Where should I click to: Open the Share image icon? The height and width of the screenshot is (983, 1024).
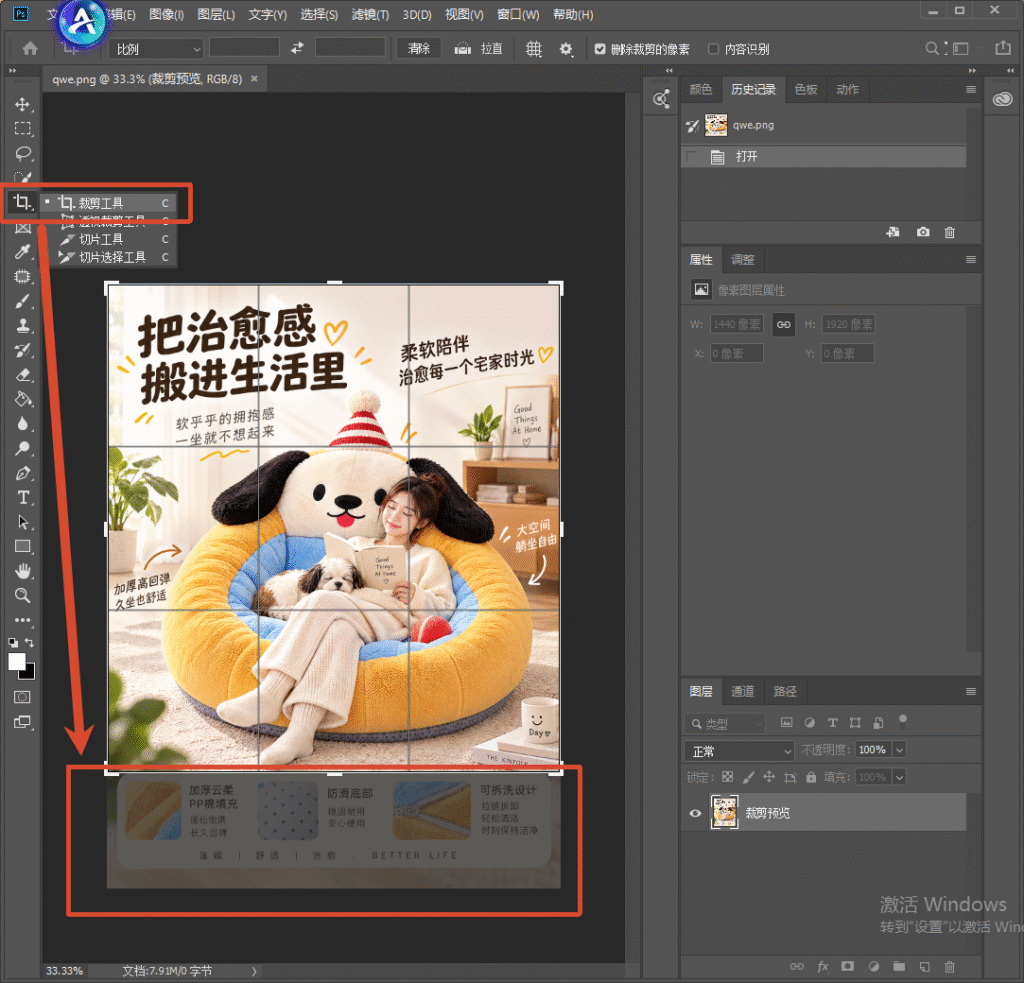point(1002,48)
